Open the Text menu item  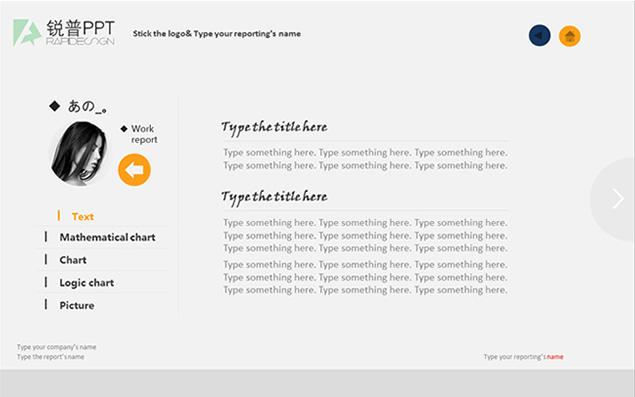click(x=83, y=217)
